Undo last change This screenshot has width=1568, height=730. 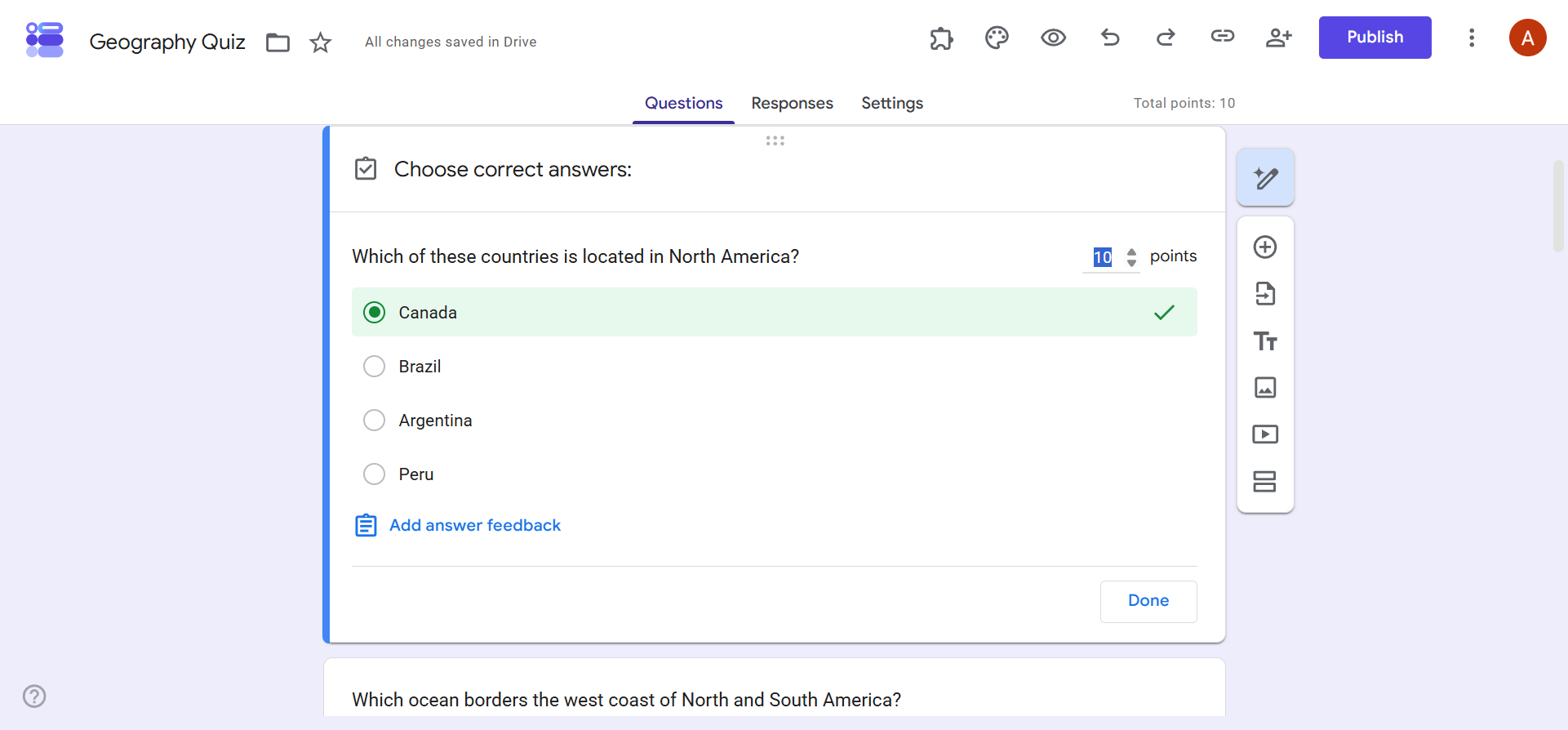(1110, 37)
